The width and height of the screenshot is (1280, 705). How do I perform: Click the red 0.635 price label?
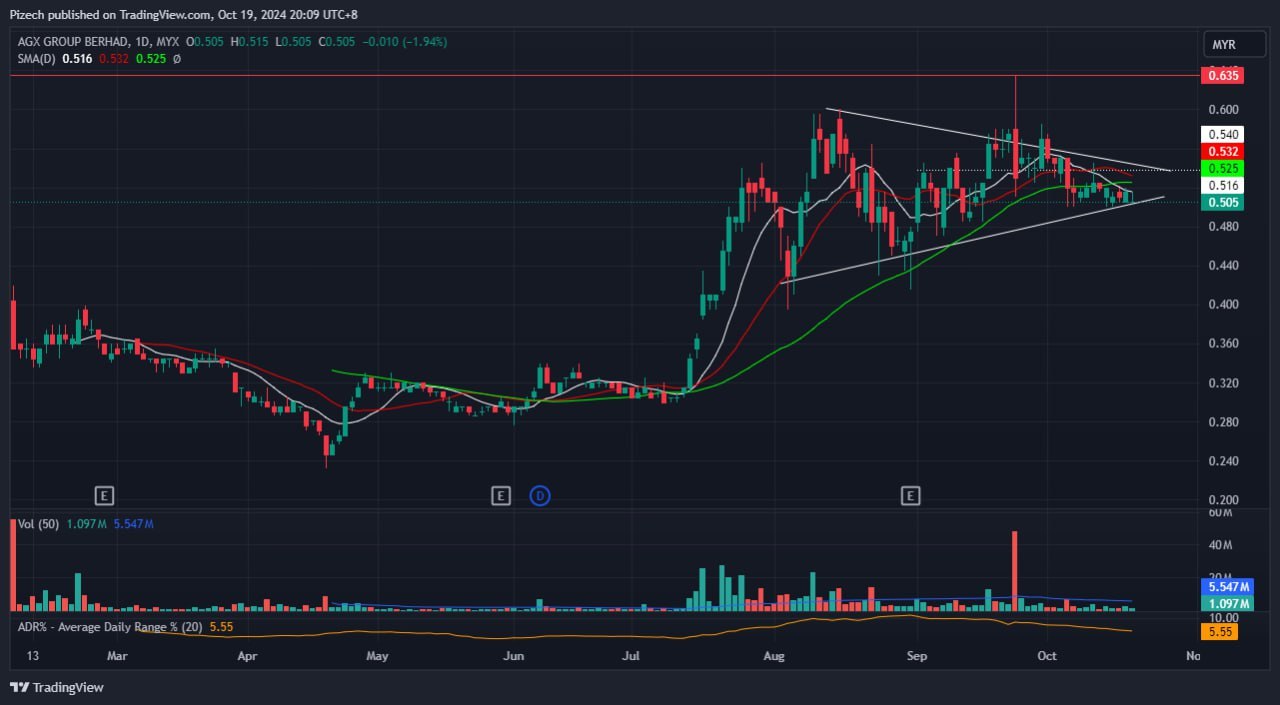click(1223, 75)
